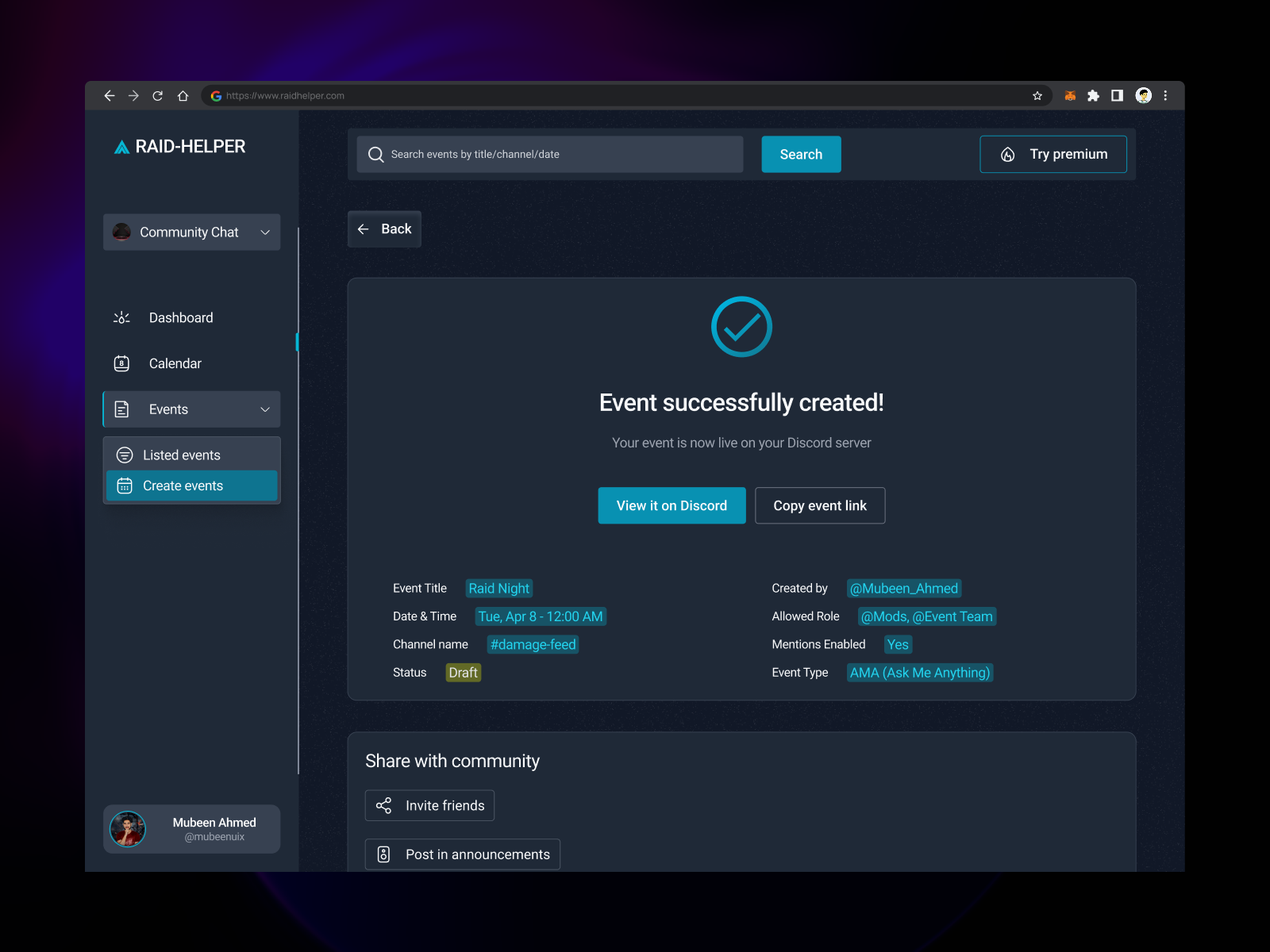Click the speaker icon on Post in announcements
The image size is (1270, 952).
(x=384, y=854)
